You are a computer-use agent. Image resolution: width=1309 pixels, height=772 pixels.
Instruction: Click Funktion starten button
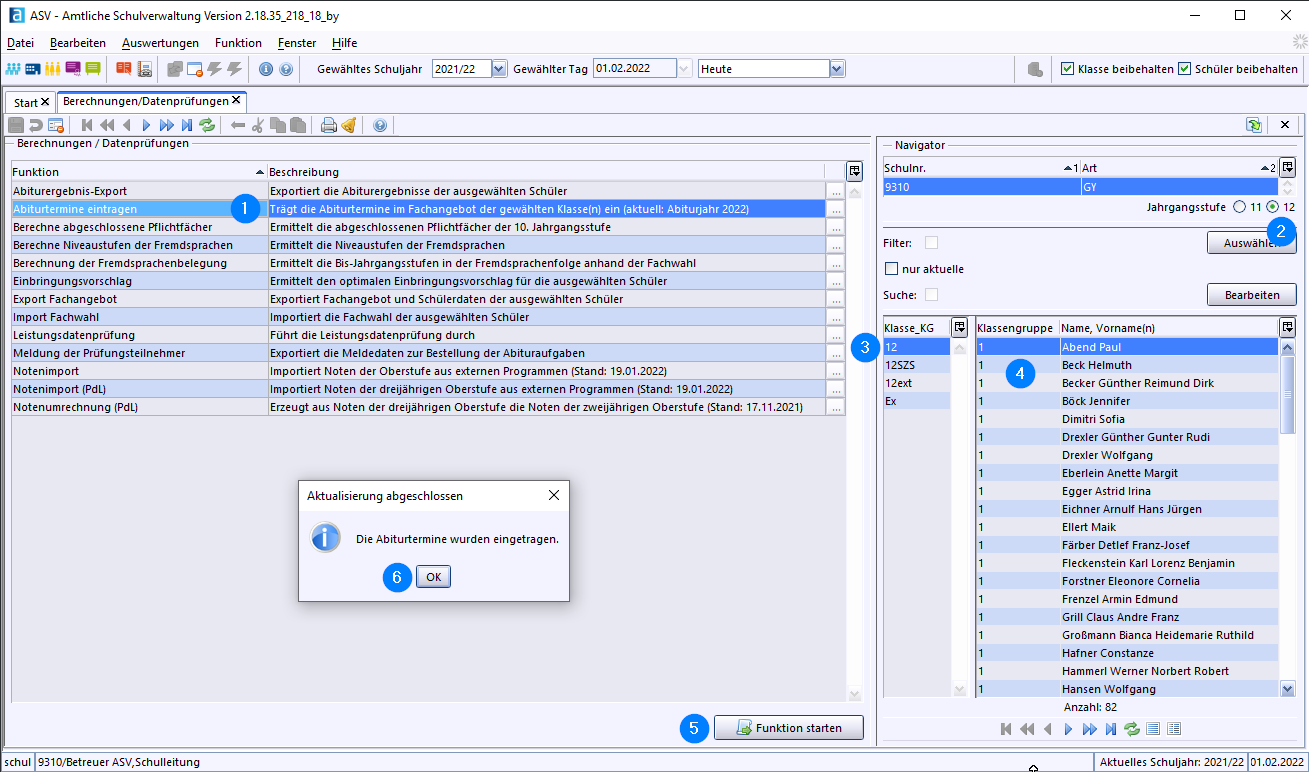pos(789,728)
